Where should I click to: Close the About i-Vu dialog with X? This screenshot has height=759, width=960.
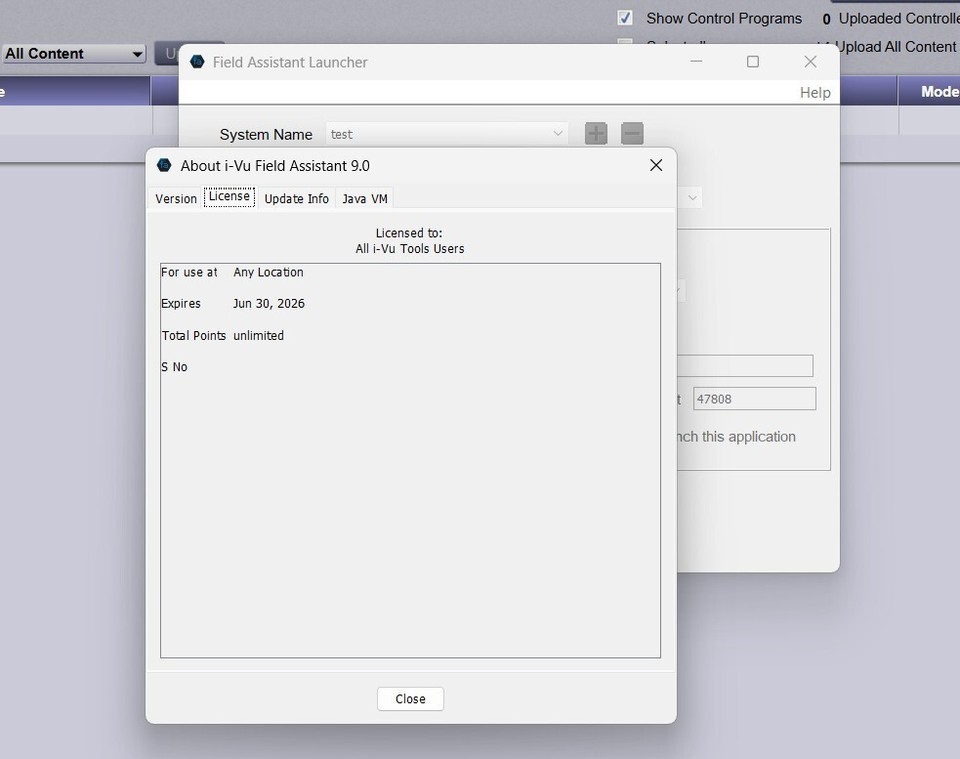click(656, 165)
